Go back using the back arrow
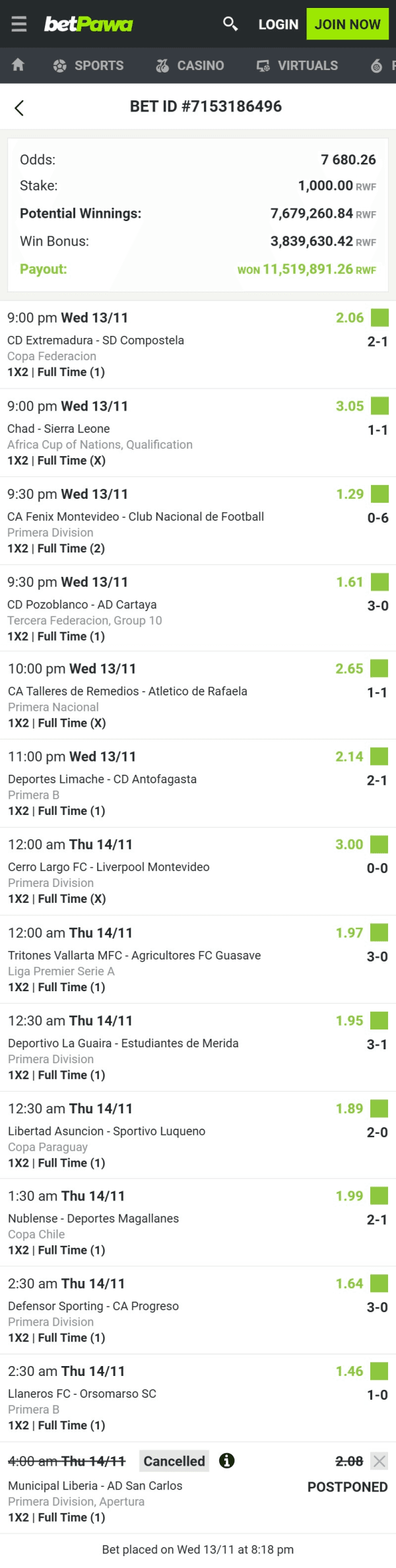The height and width of the screenshot is (1568, 396). point(19,106)
